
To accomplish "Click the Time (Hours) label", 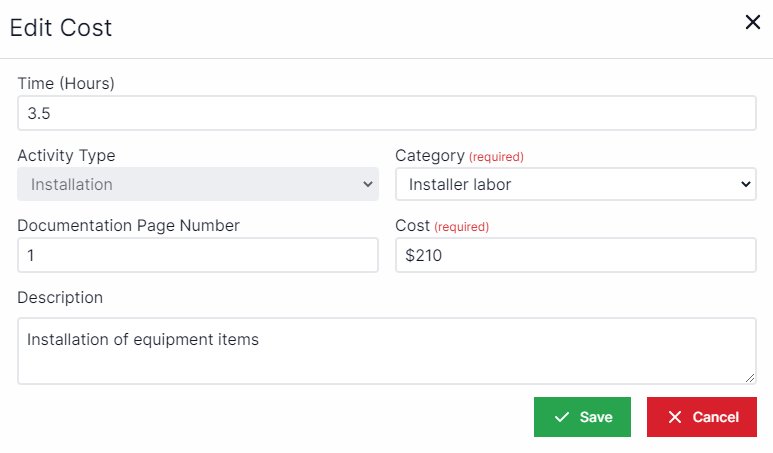I will [x=66, y=83].
